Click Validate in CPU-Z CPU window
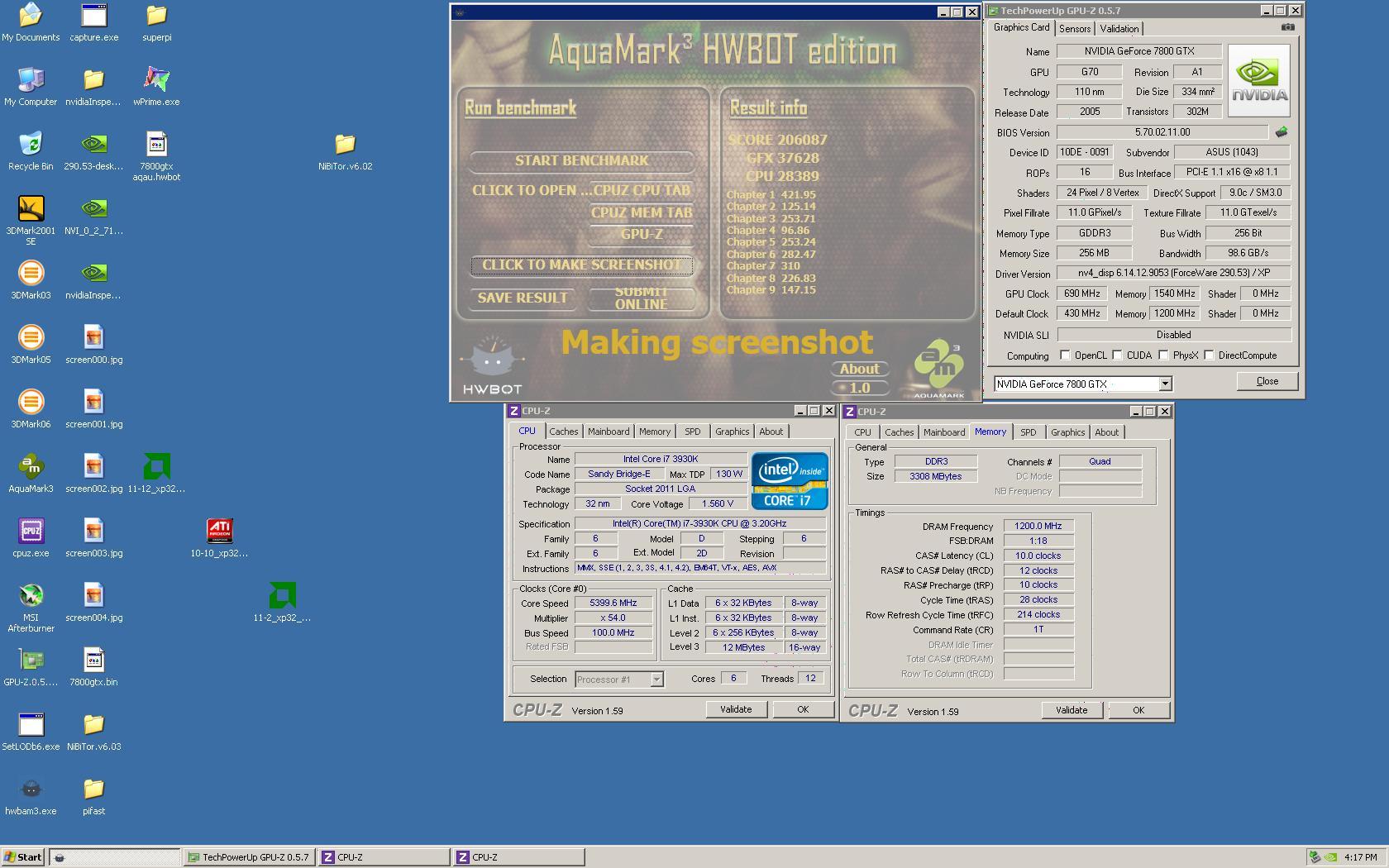Viewport: 1389px width, 868px height. [x=736, y=709]
